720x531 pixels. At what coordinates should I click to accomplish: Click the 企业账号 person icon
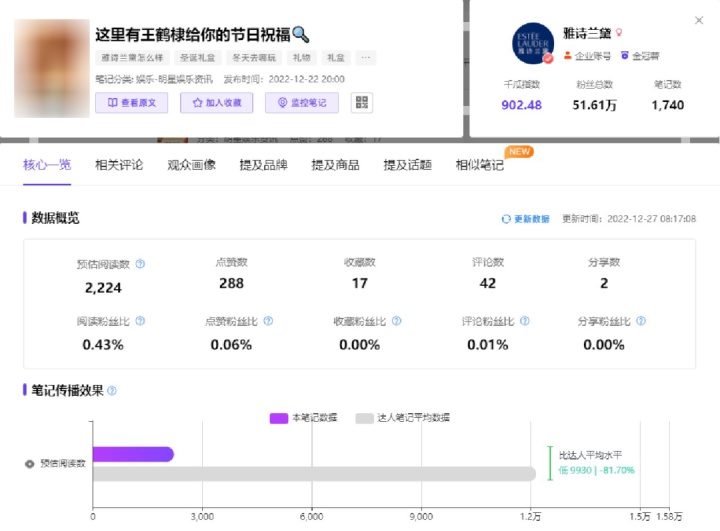568,56
